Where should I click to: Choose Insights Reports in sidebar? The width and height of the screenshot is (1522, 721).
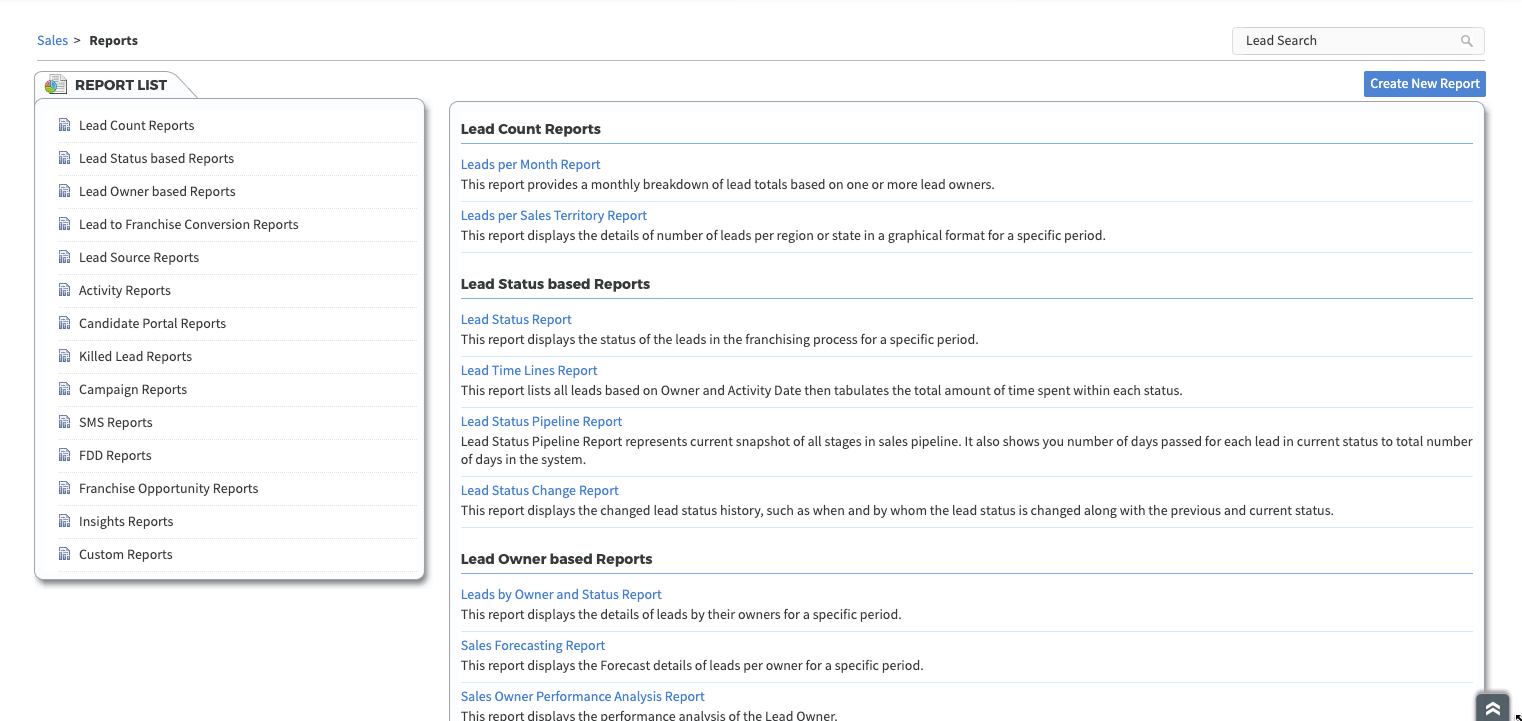tap(126, 521)
